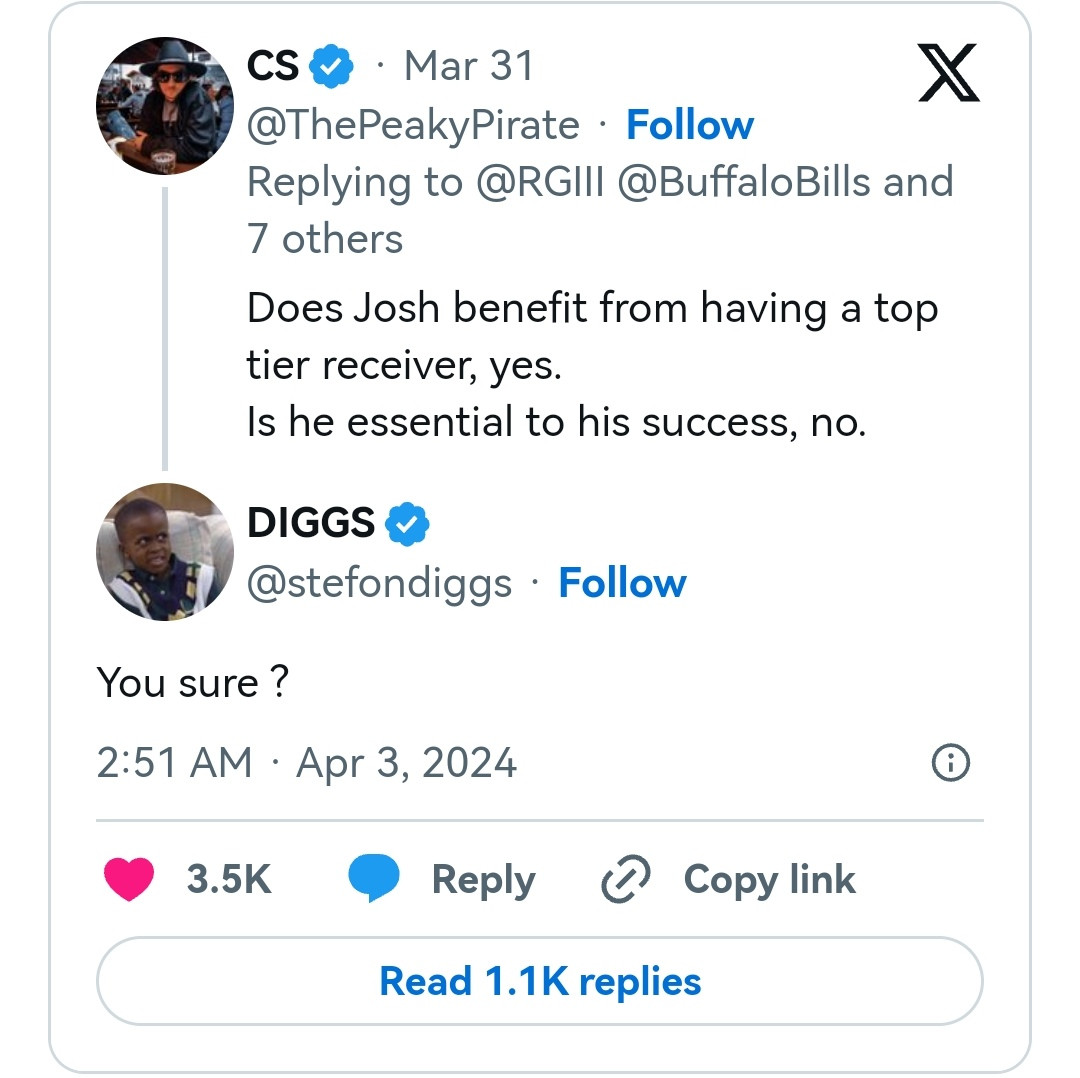Screen dimensions: 1080x1078
Task: Click the Copy link text
Action: tap(769, 880)
